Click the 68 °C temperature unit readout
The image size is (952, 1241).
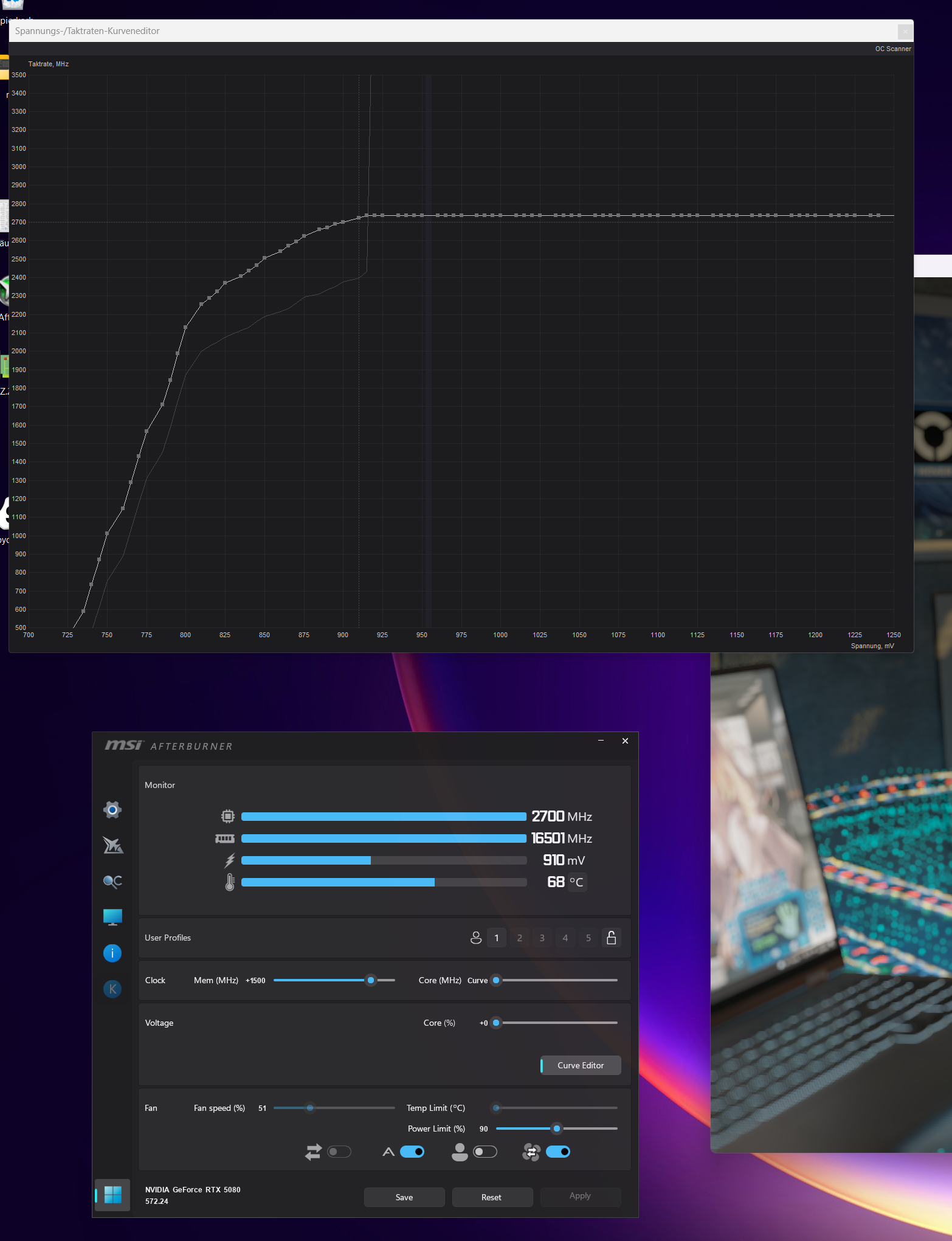tap(576, 882)
